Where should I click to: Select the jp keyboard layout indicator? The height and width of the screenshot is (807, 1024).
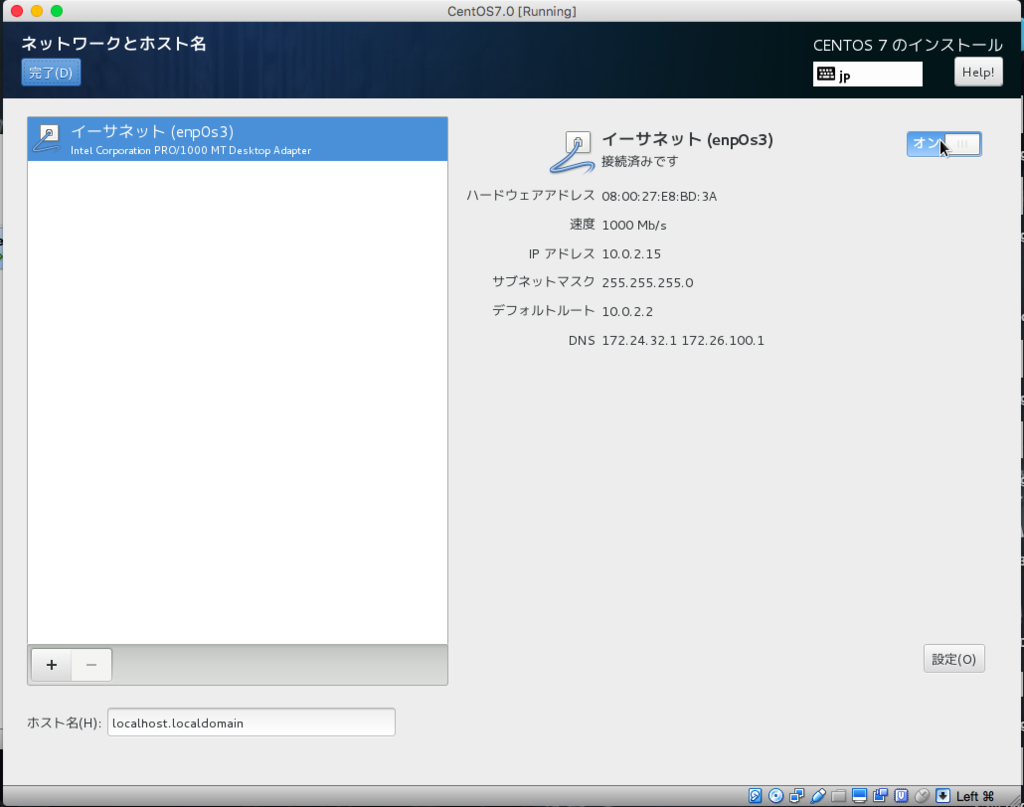click(867, 74)
